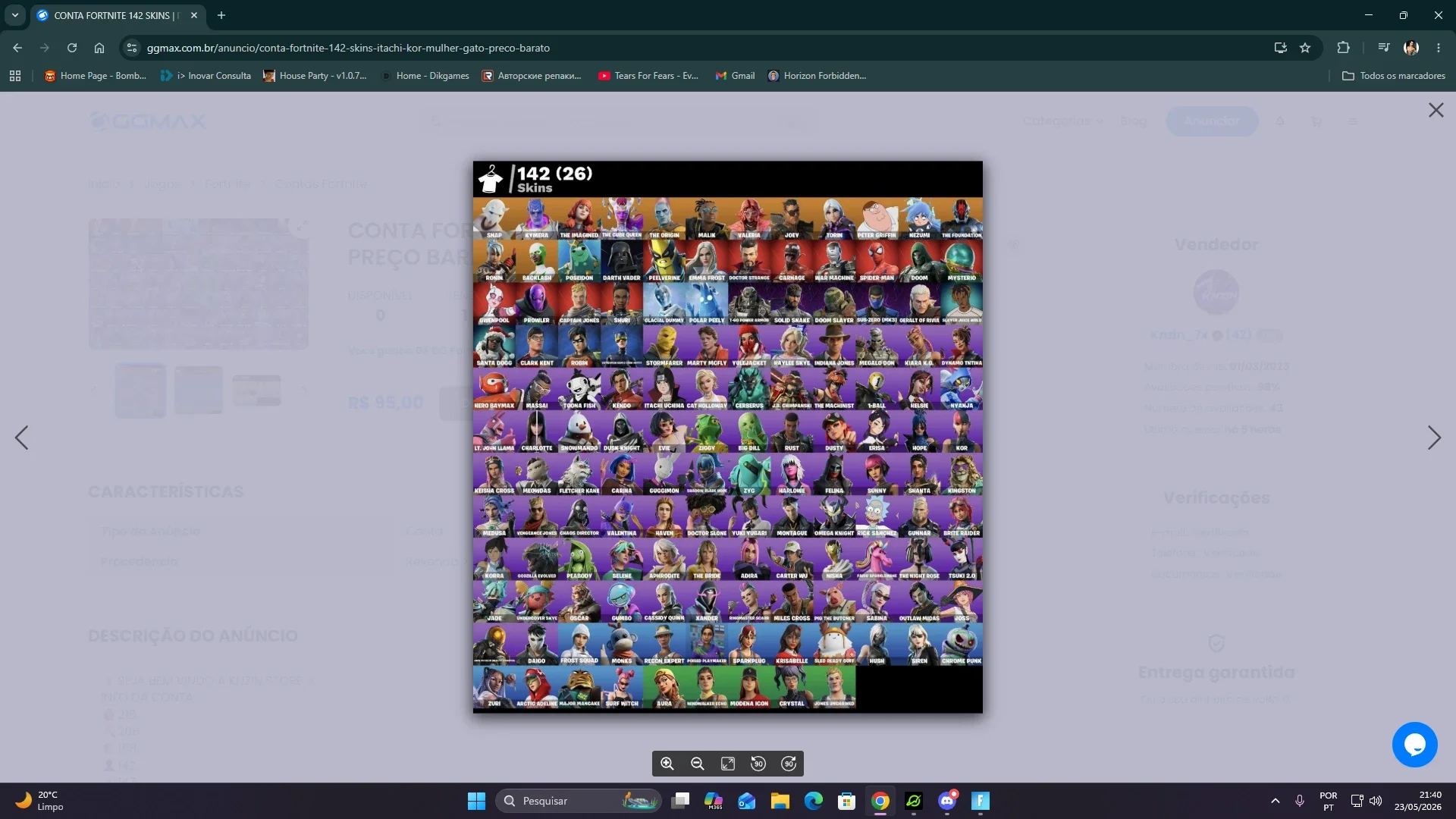This screenshot has width=1456, height=819.
Task: Open the install app icon in address bar
Action: 1280,48
